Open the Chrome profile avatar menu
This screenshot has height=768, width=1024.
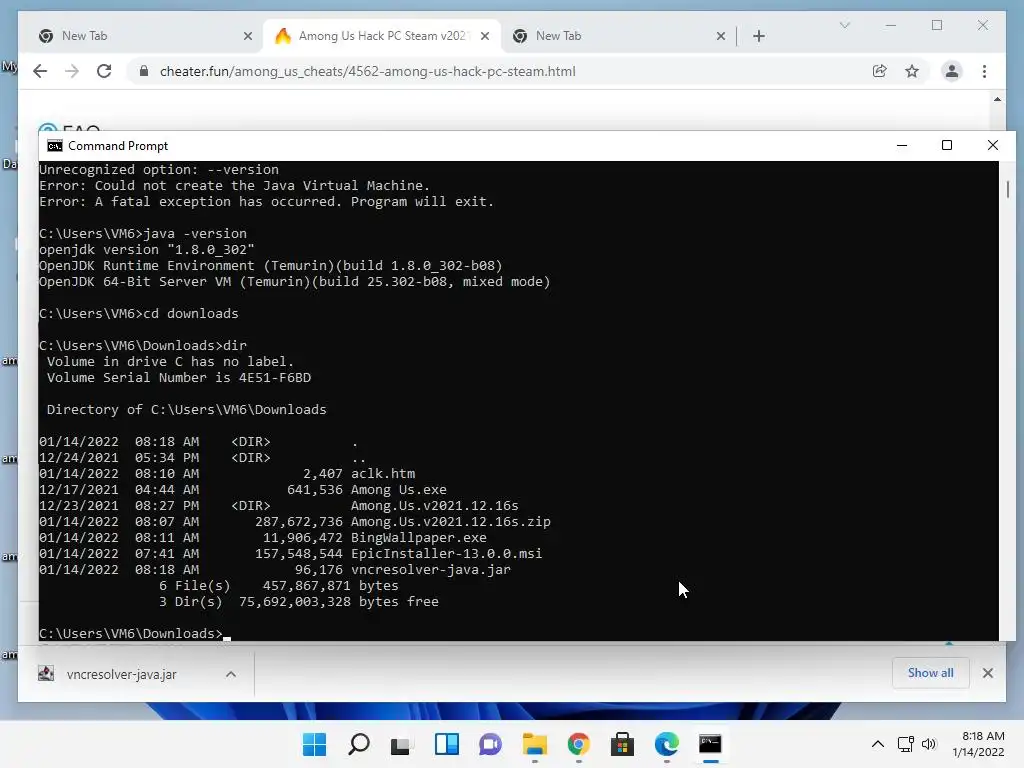(952, 71)
